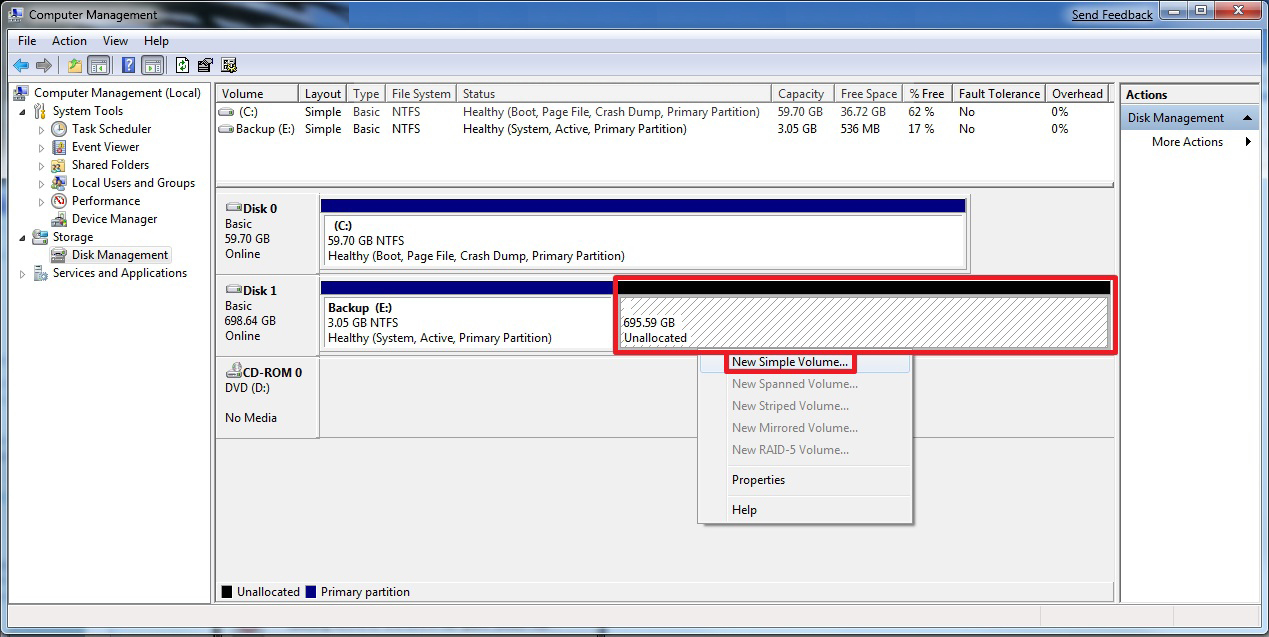Toggle the Show/Hide Action Pane toolbar icon

tap(152, 66)
